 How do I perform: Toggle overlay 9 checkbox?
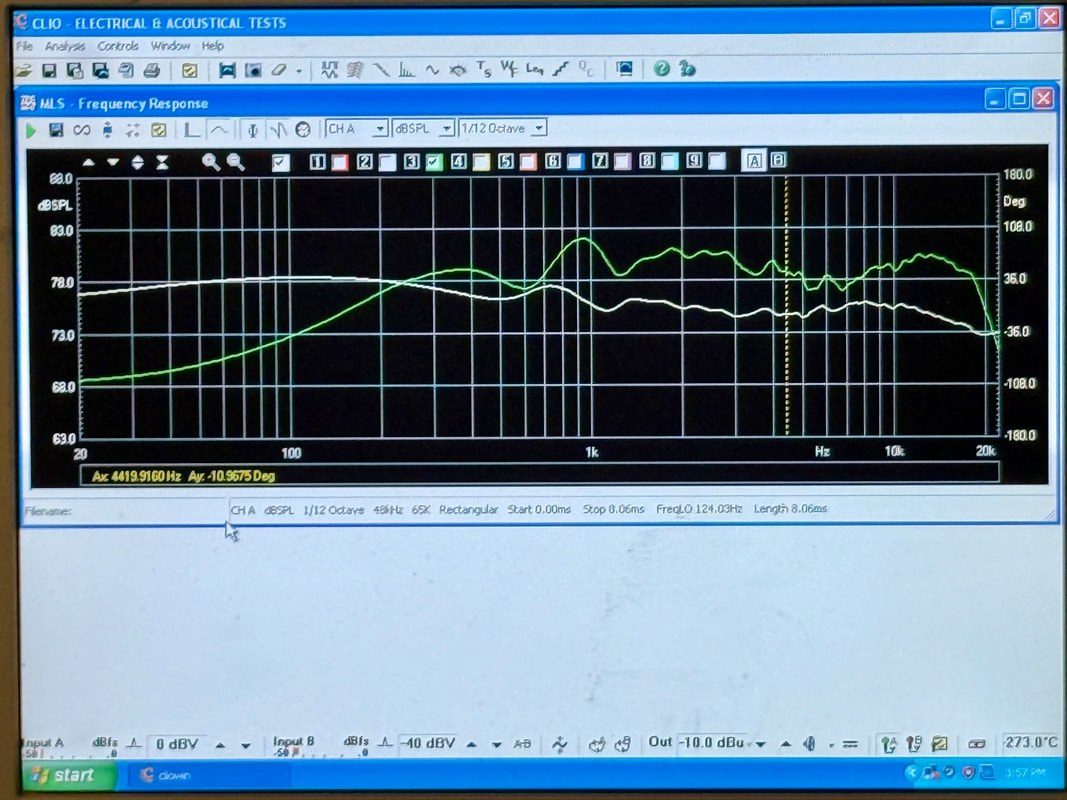(717, 161)
